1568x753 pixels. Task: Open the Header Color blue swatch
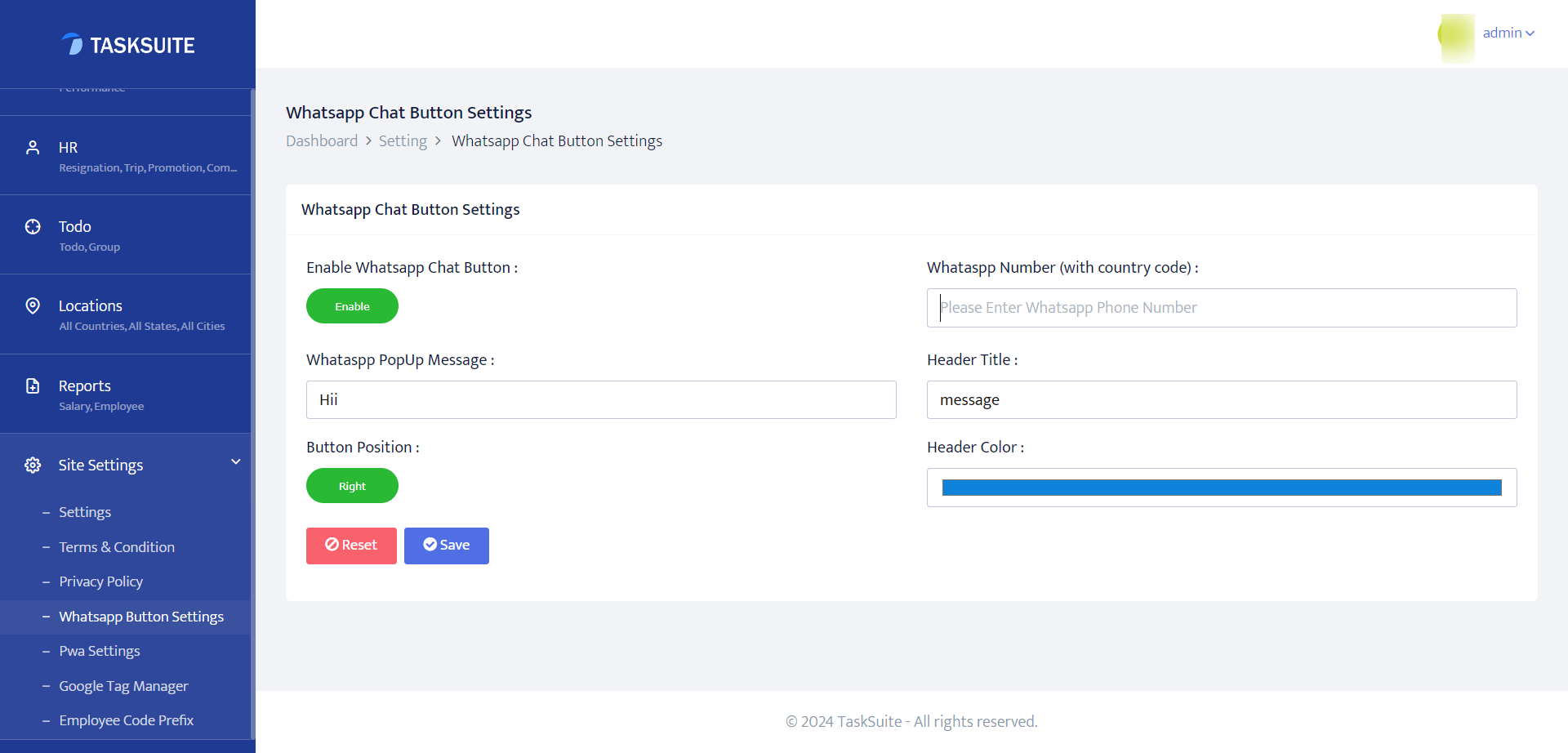[1222, 488]
